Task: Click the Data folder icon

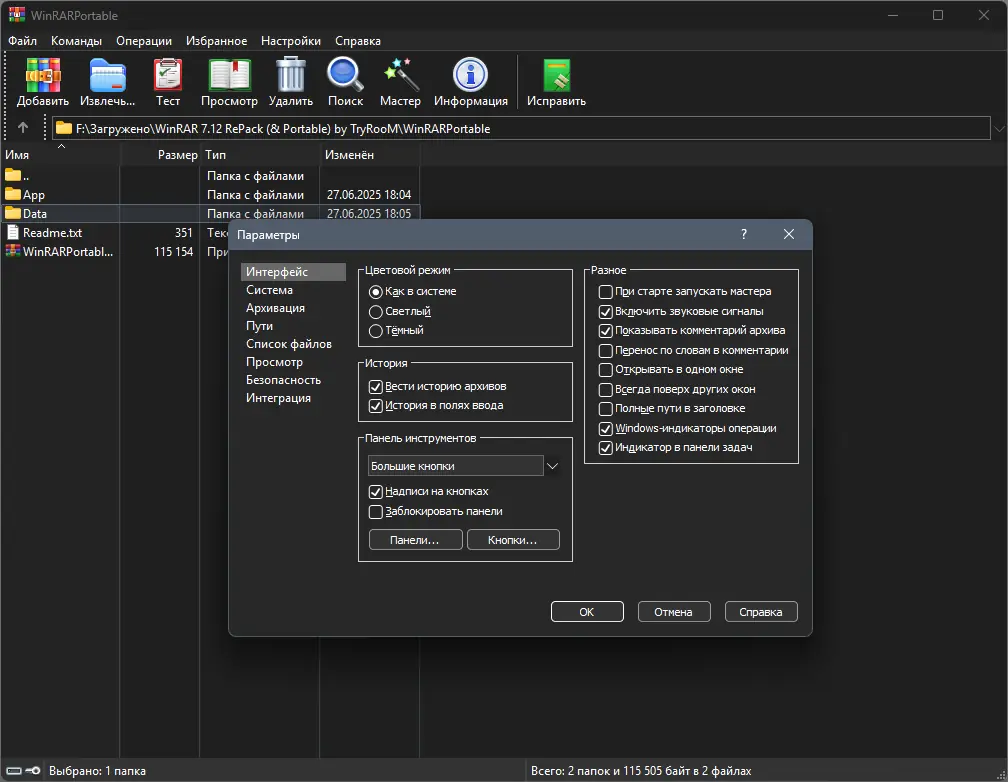Action: tap(13, 212)
